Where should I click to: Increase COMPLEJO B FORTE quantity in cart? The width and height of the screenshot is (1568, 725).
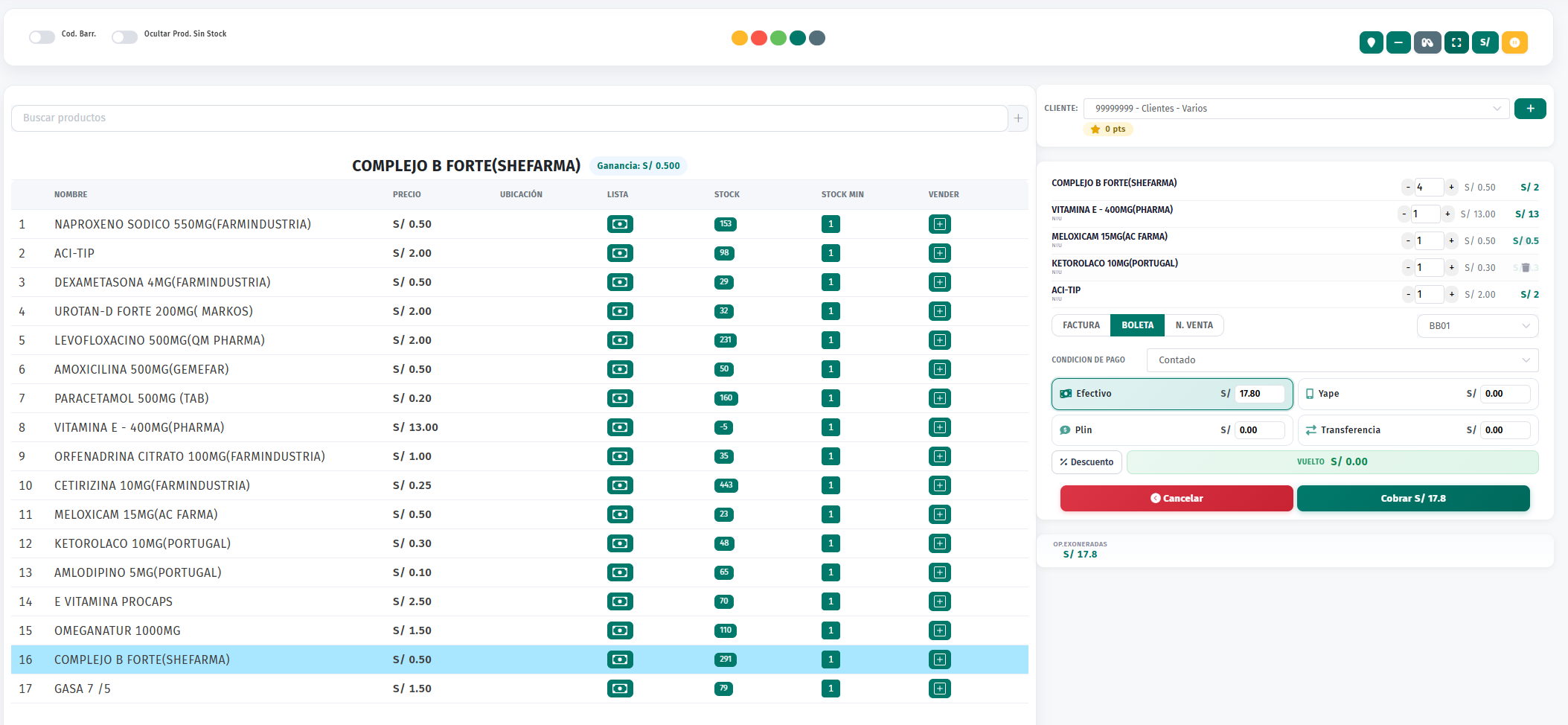point(1451,188)
